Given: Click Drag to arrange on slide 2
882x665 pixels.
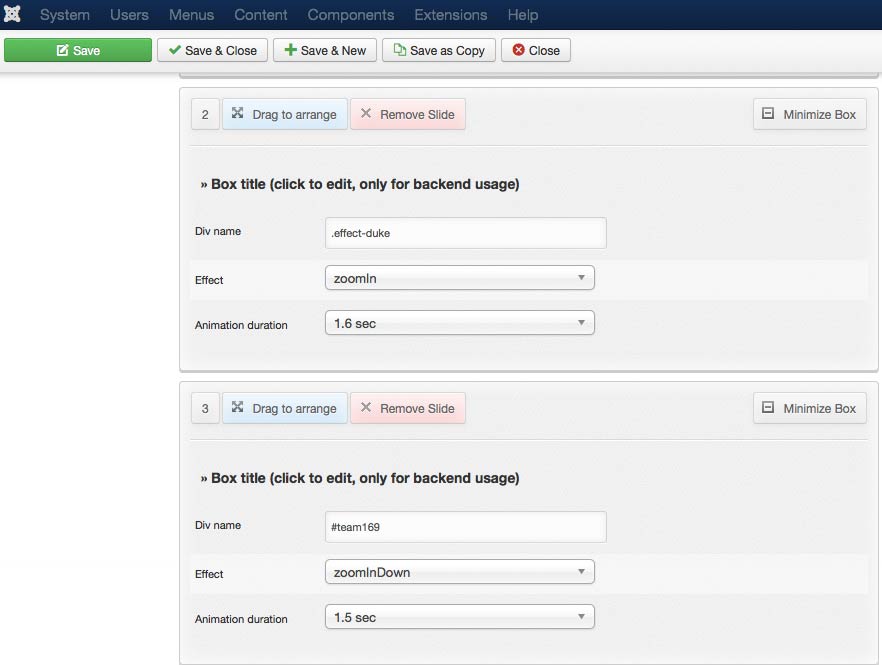Looking at the screenshot, I should click(x=285, y=114).
